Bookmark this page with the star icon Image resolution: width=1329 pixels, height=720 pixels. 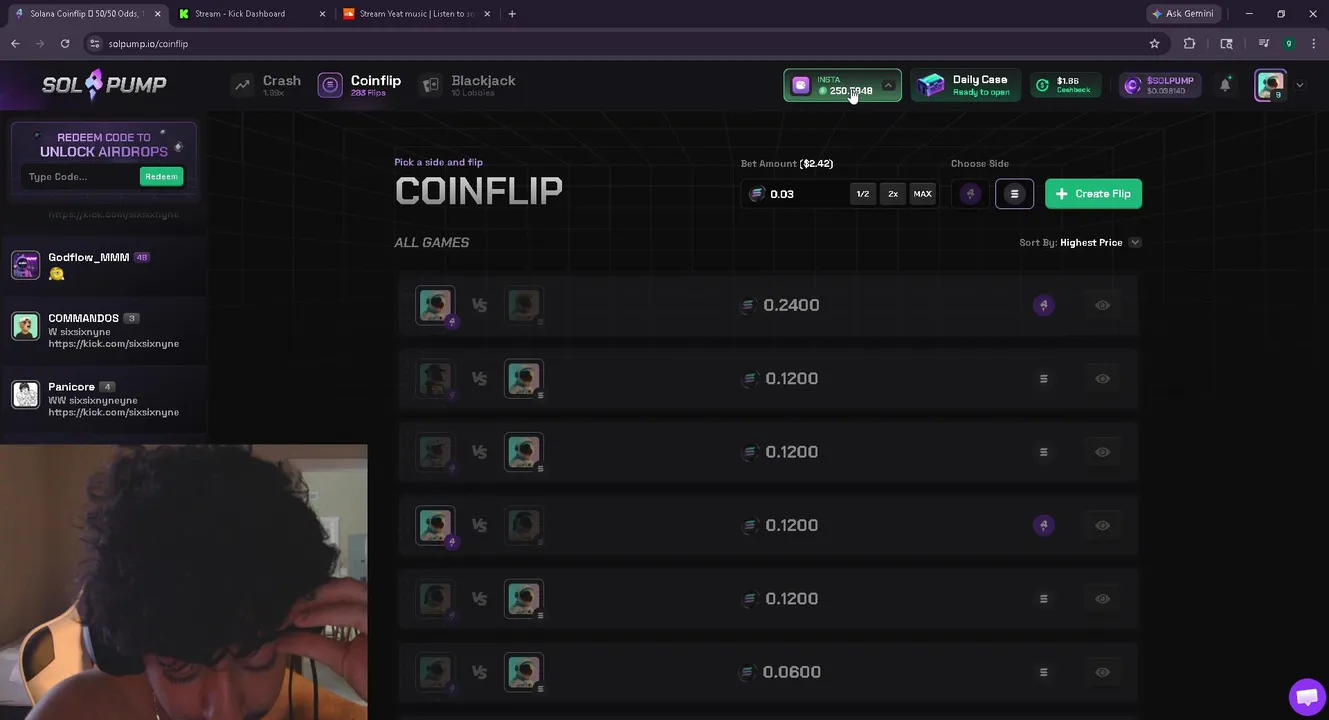click(1154, 44)
